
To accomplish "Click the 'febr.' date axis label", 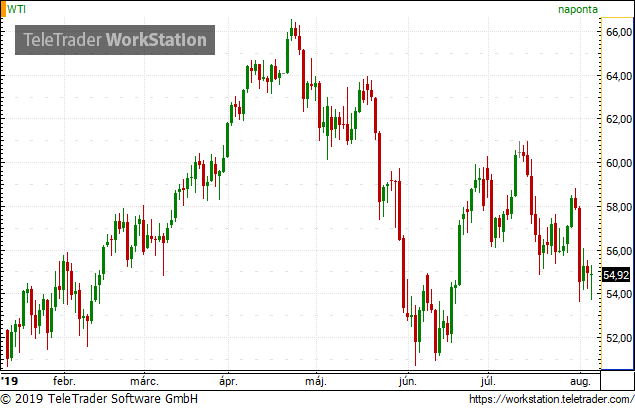I will [x=64, y=381].
